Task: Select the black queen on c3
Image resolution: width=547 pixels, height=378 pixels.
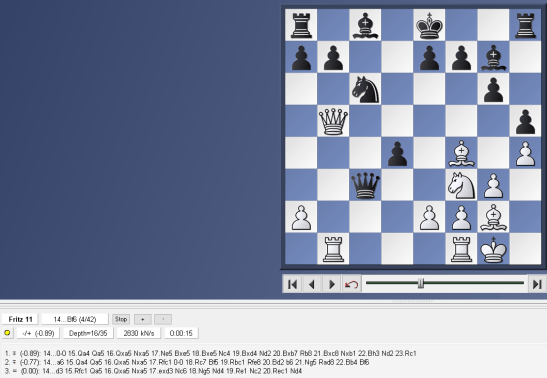Action: click(365, 185)
